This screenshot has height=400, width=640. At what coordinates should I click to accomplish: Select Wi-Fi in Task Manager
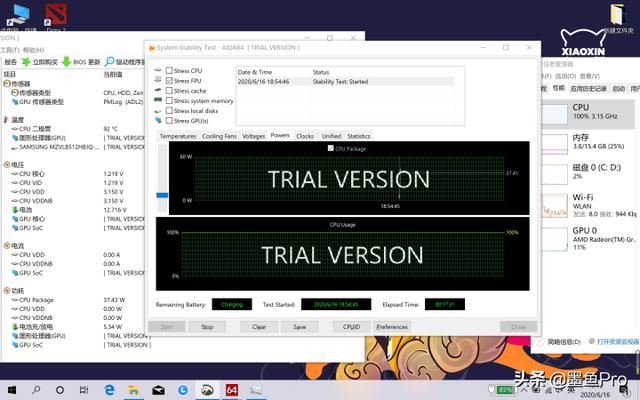[x=588, y=205]
